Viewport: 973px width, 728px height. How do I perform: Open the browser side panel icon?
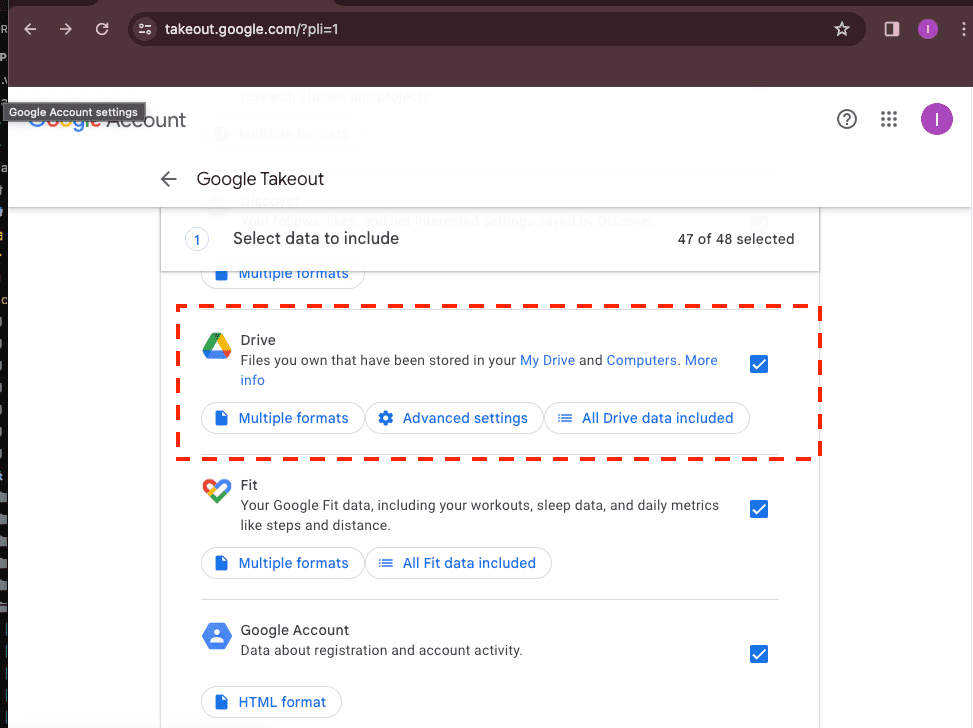point(892,29)
